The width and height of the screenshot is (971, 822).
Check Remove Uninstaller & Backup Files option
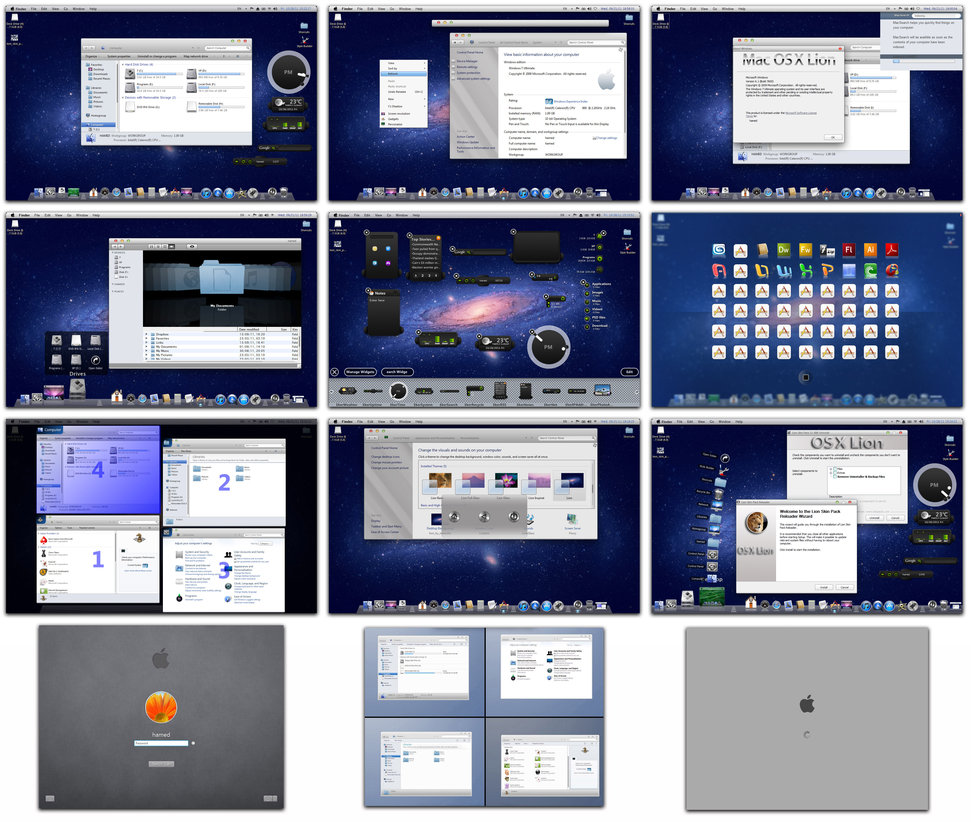coord(835,476)
